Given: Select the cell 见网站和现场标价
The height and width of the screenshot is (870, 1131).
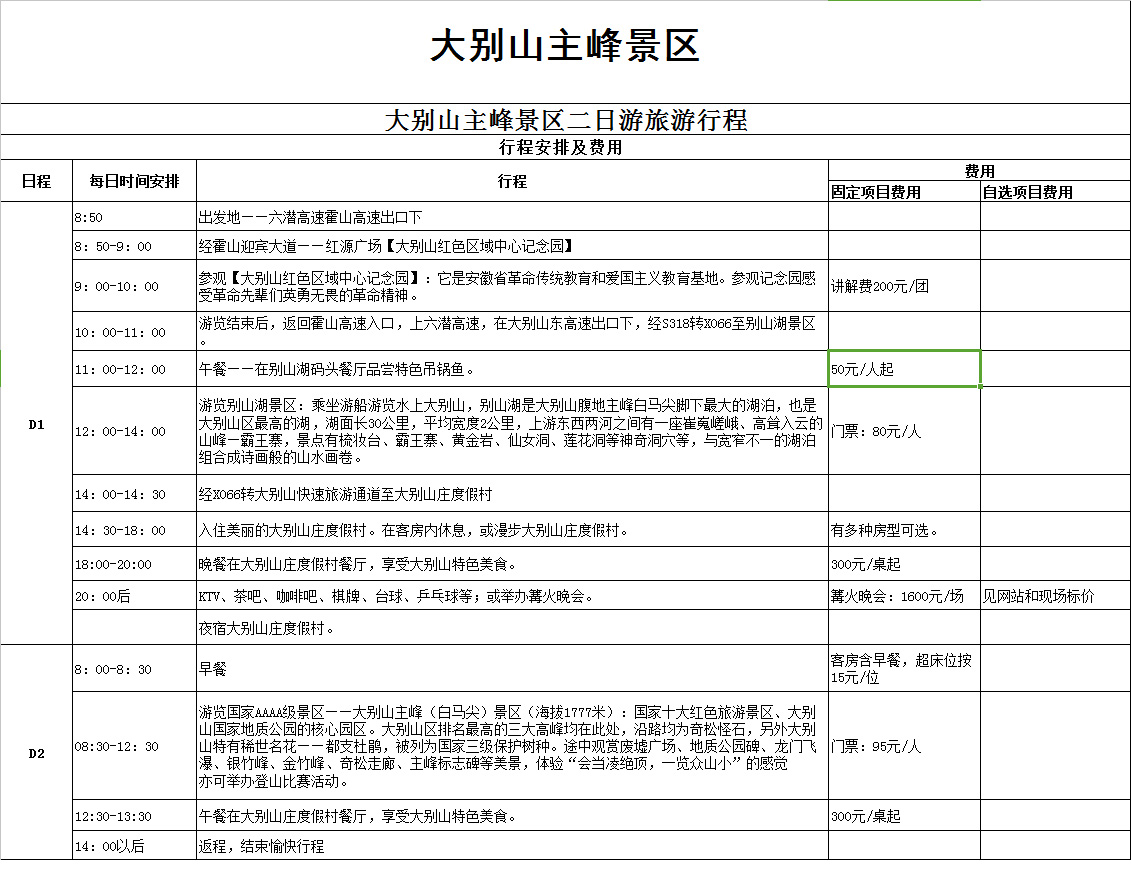Looking at the screenshot, I should pyautogui.click(x=1055, y=596).
